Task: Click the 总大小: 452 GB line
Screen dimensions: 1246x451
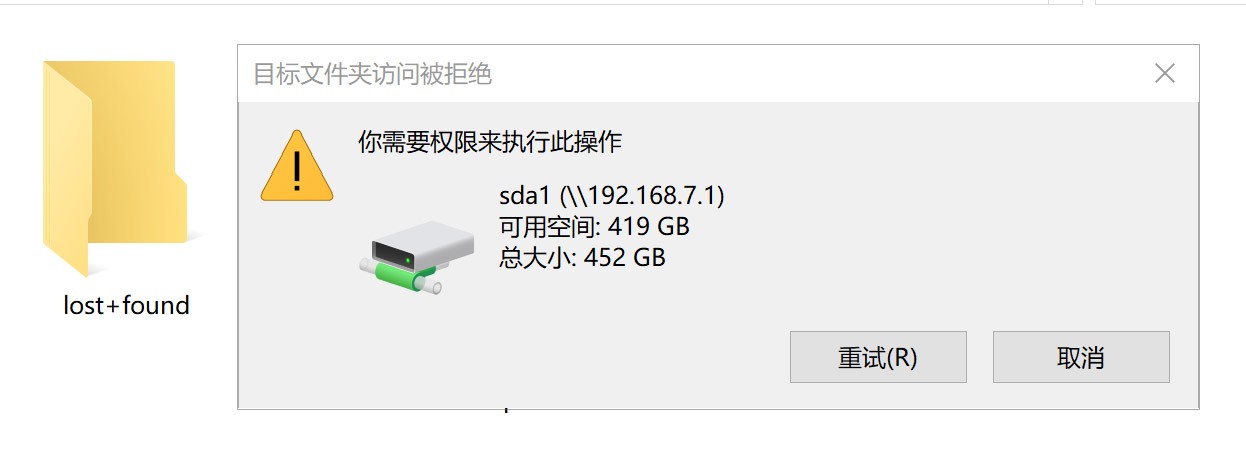Action: 583,258
